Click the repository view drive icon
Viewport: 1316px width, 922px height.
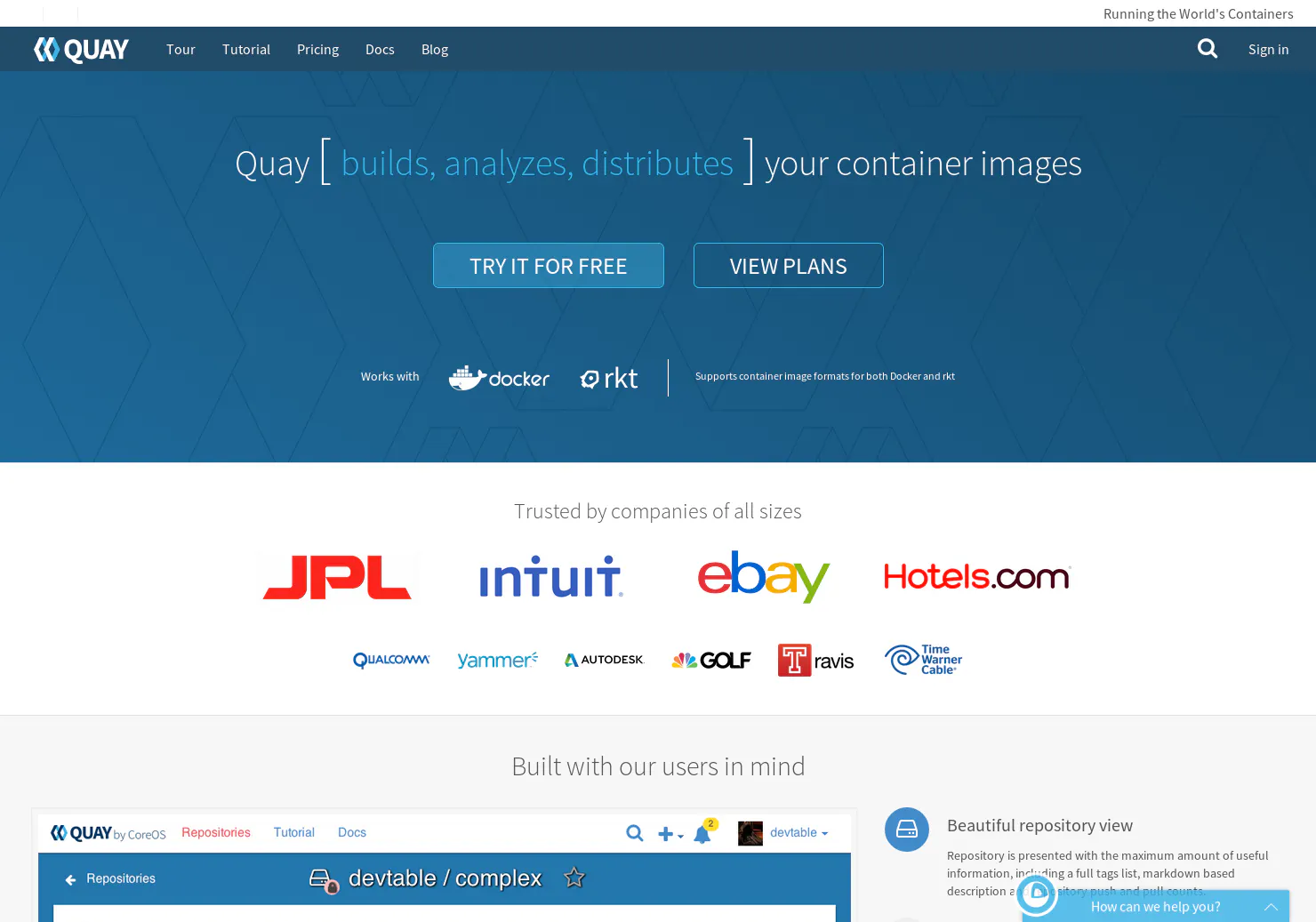(x=907, y=830)
